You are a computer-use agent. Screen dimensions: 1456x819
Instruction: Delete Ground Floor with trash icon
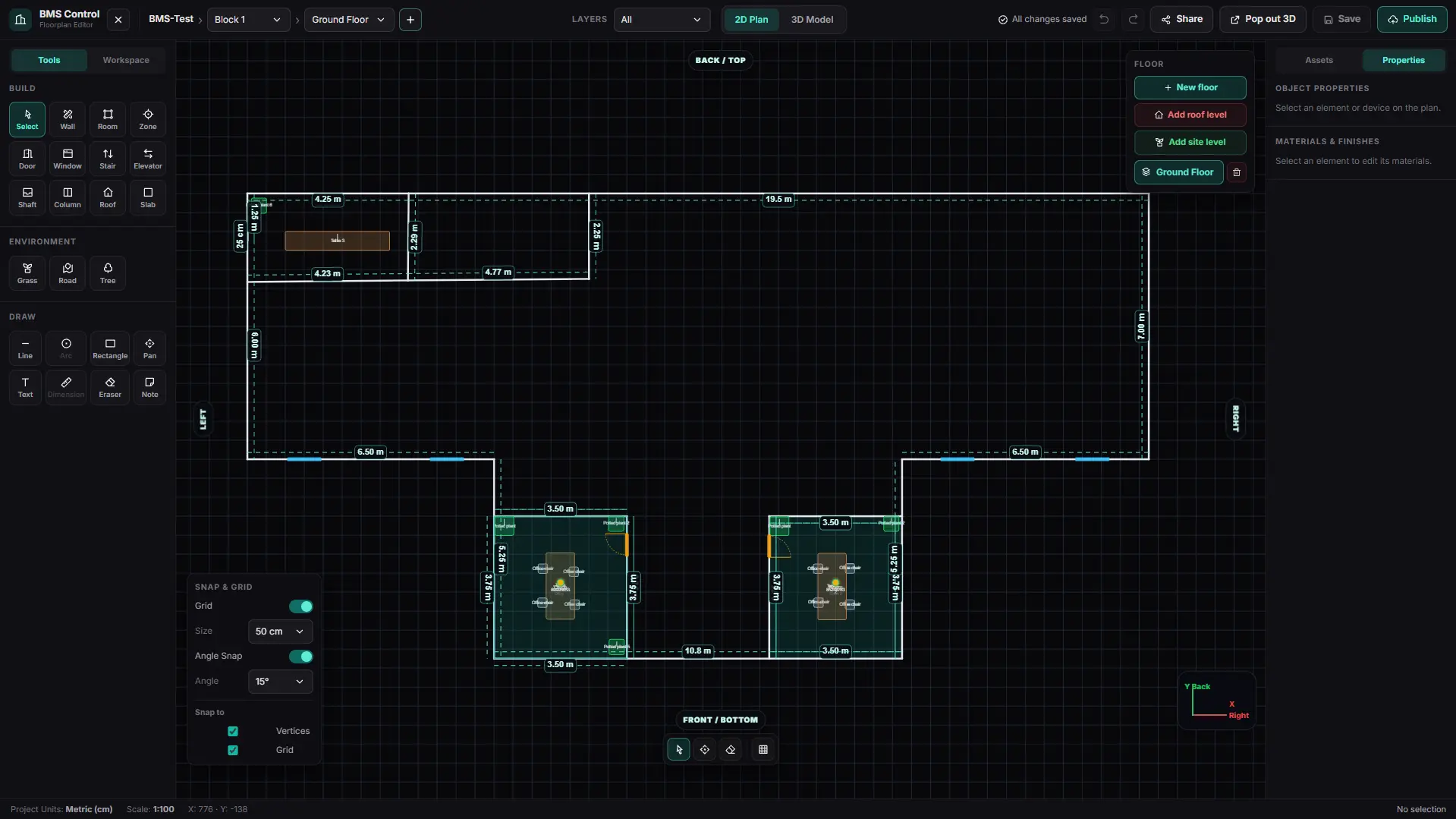coord(1237,172)
